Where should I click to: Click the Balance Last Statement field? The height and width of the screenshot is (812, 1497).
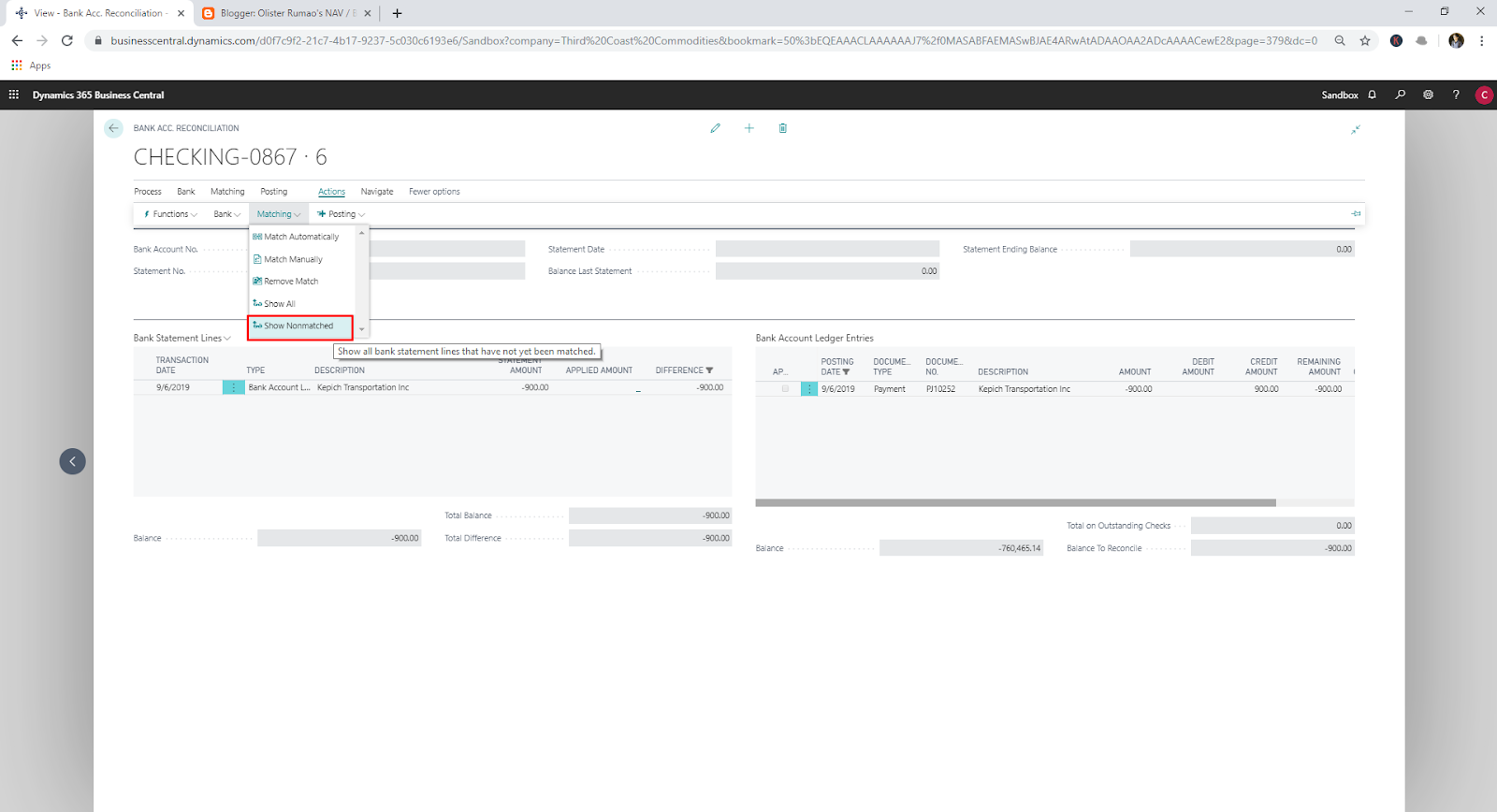[x=827, y=271]
